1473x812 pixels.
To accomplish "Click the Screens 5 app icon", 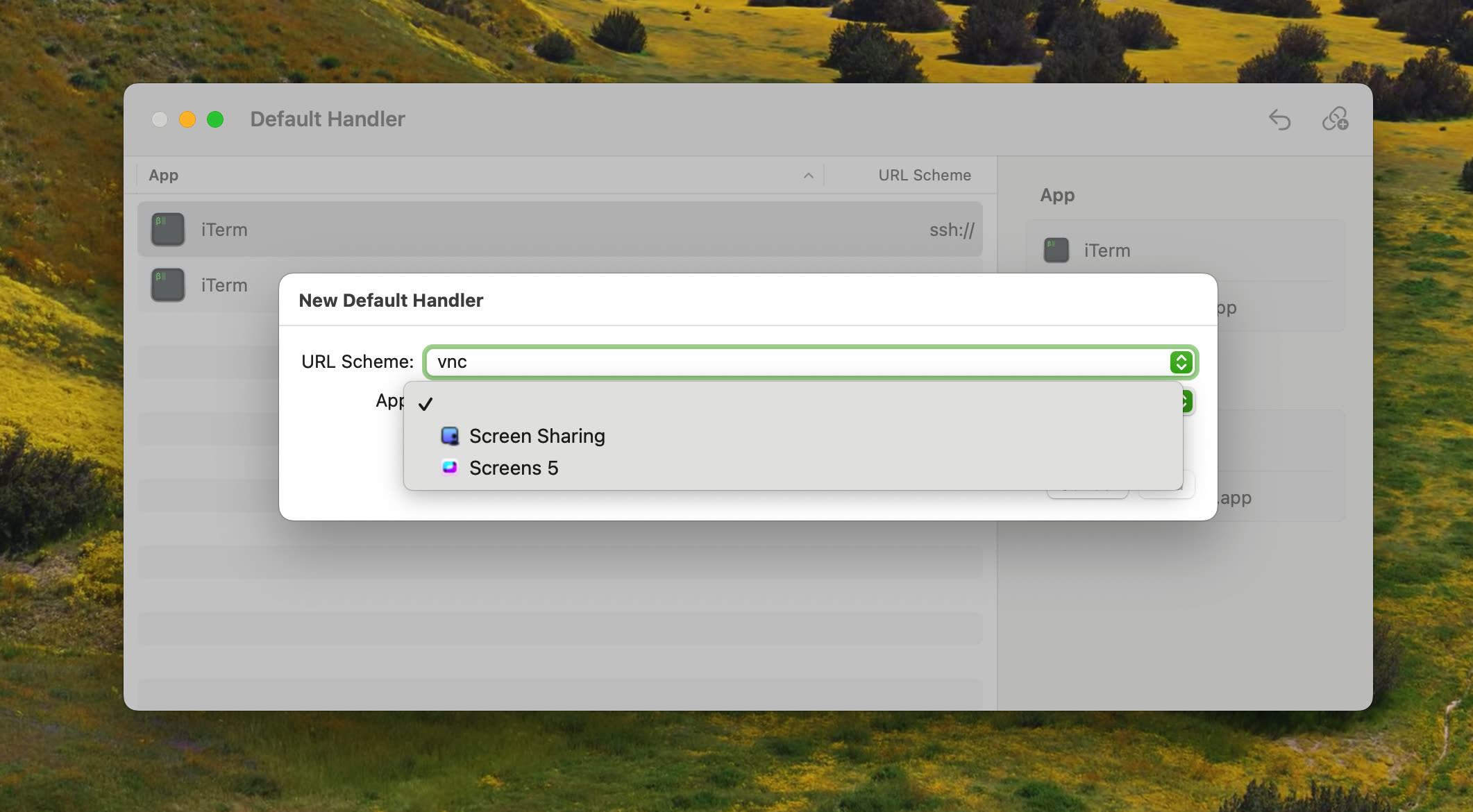I will tap(450, 467).
